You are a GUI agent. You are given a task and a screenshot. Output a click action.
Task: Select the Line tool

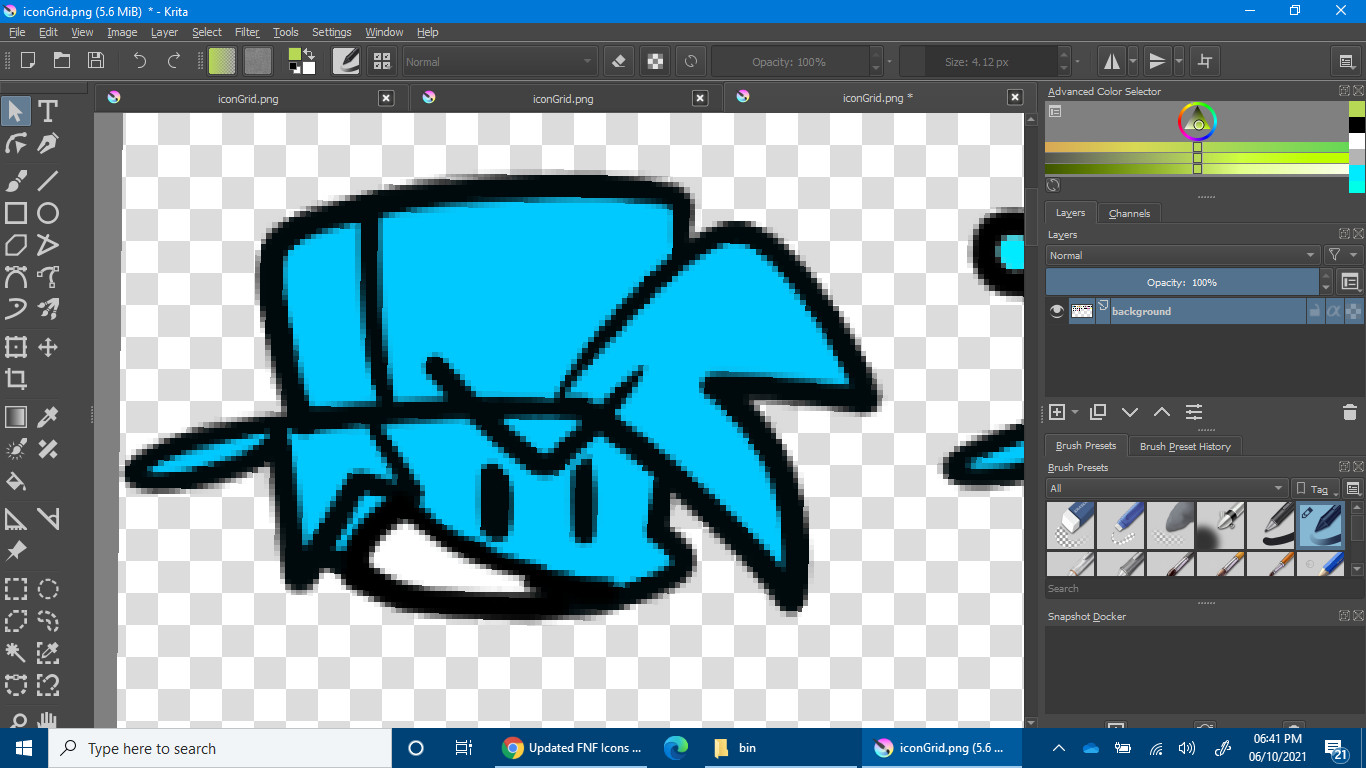tap(47, 180)
